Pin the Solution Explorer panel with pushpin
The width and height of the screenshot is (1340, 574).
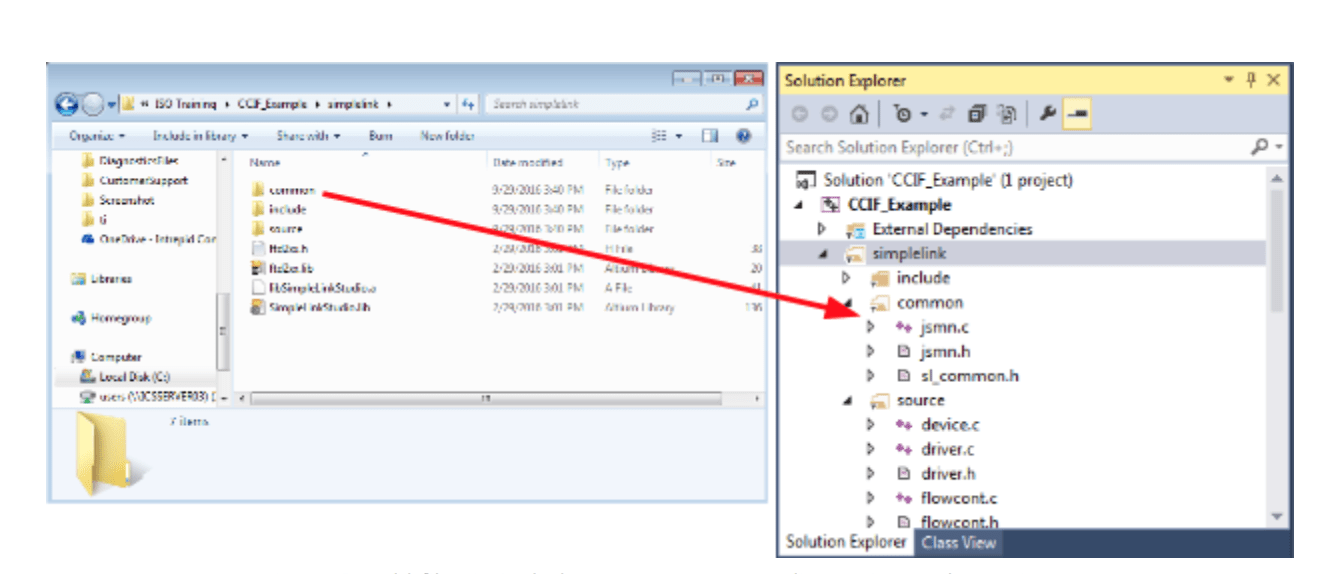point(1251,80)
